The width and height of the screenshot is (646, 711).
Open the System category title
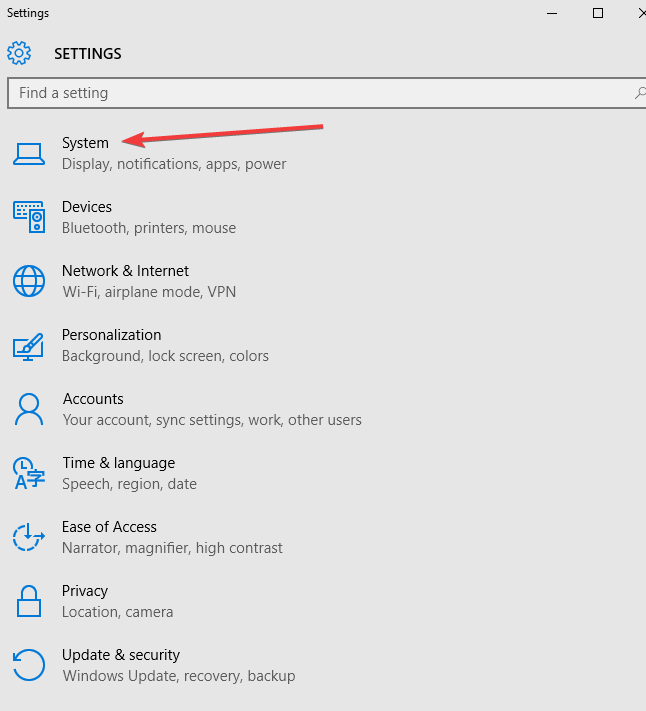coord(85,143)
